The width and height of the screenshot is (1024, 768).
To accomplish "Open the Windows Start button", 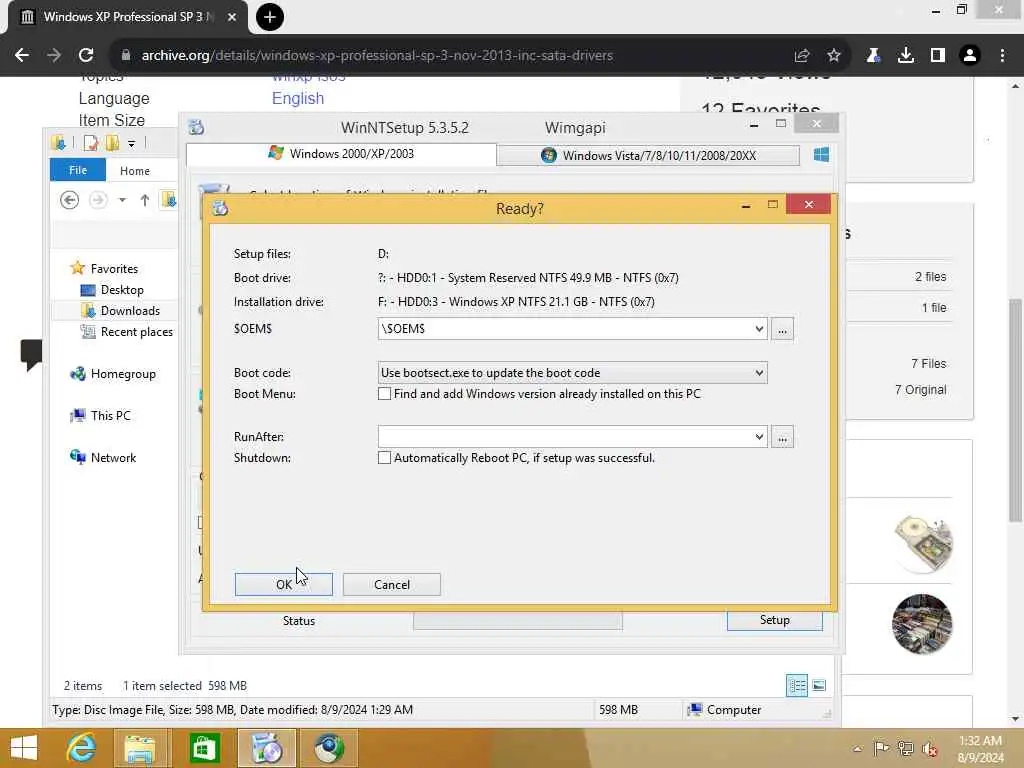I will click(24, 748).
